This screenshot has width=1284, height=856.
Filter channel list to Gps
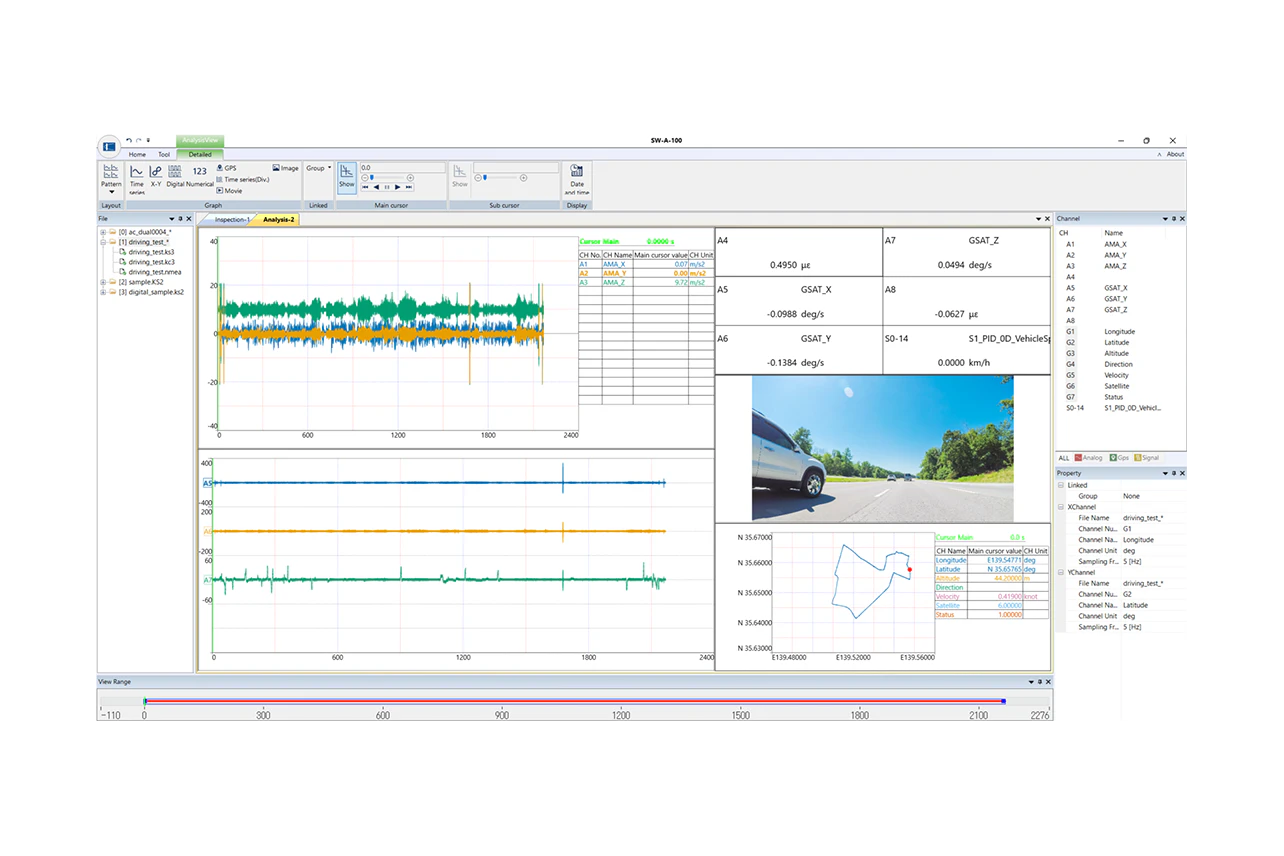pyautogui.click(x=1118, y=458)
